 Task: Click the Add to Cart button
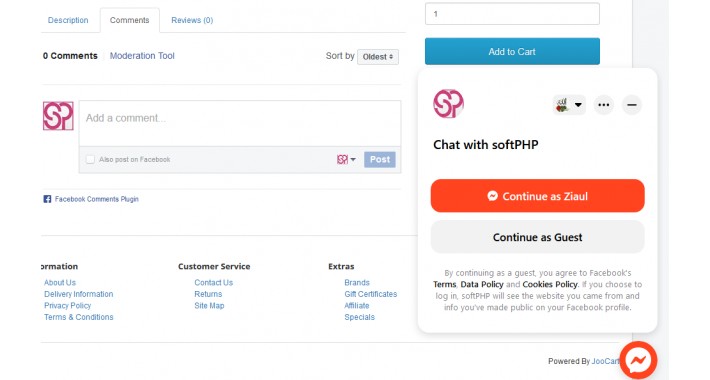512,52
